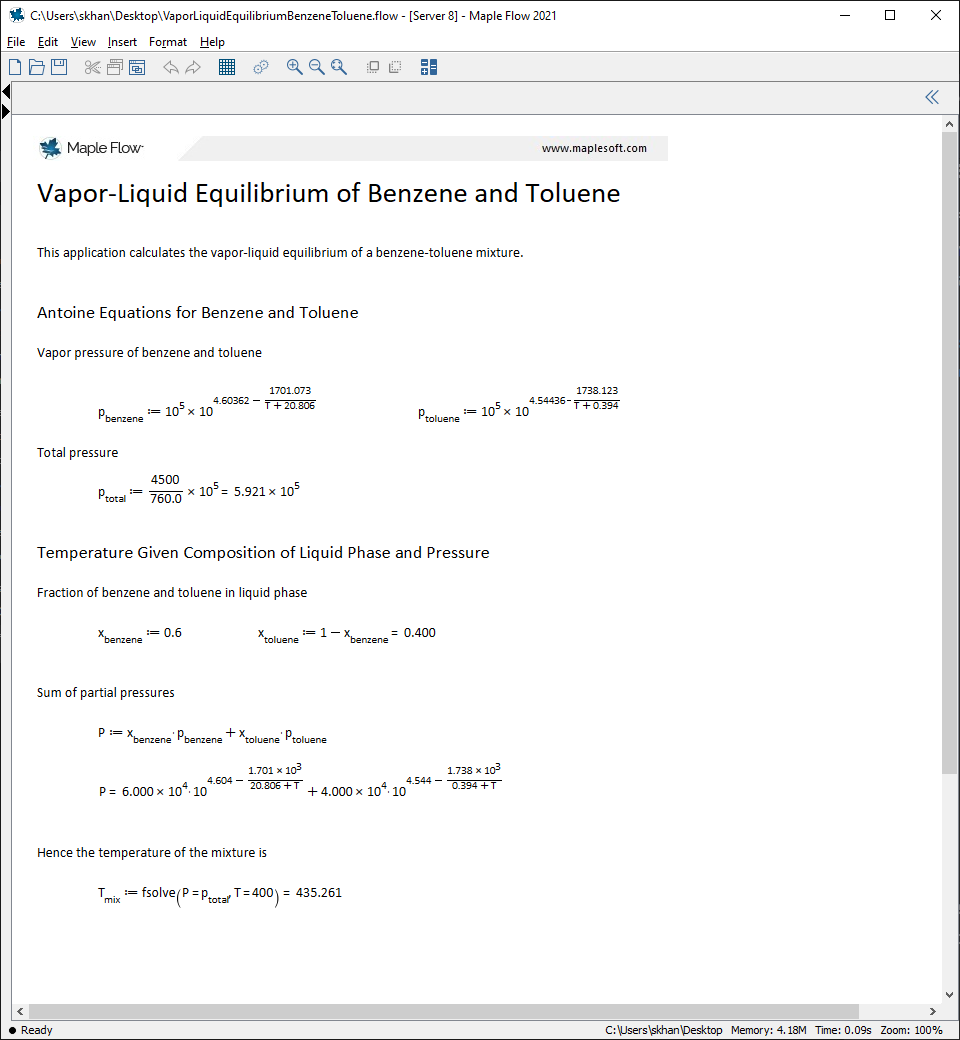The width and height of the screenshot is (960, 1040).
Task: Open the Insert menu
Action: tap(121, 42)
